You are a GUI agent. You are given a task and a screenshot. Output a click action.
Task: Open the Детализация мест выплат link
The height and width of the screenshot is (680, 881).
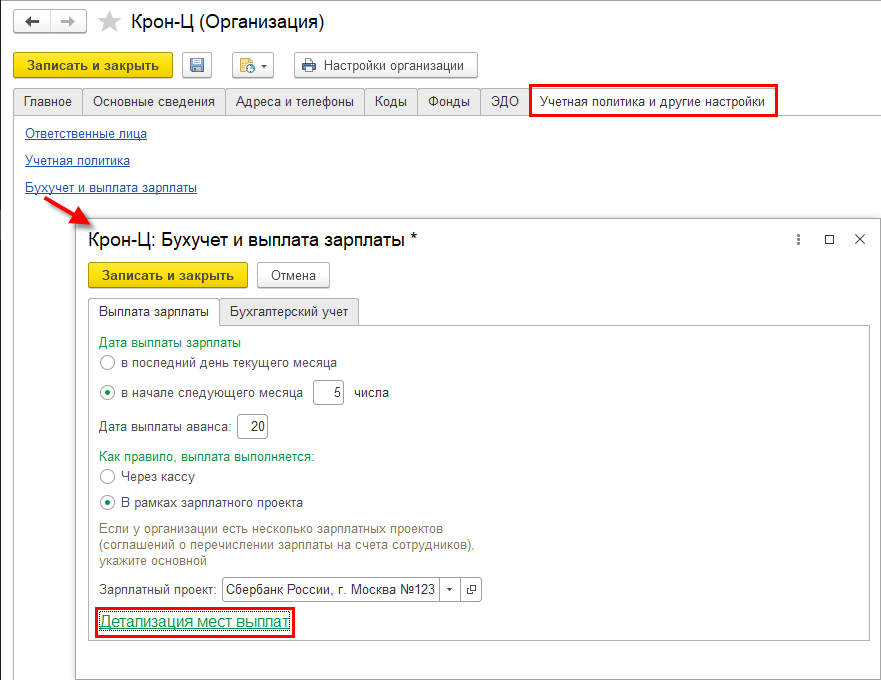point(194,622)
